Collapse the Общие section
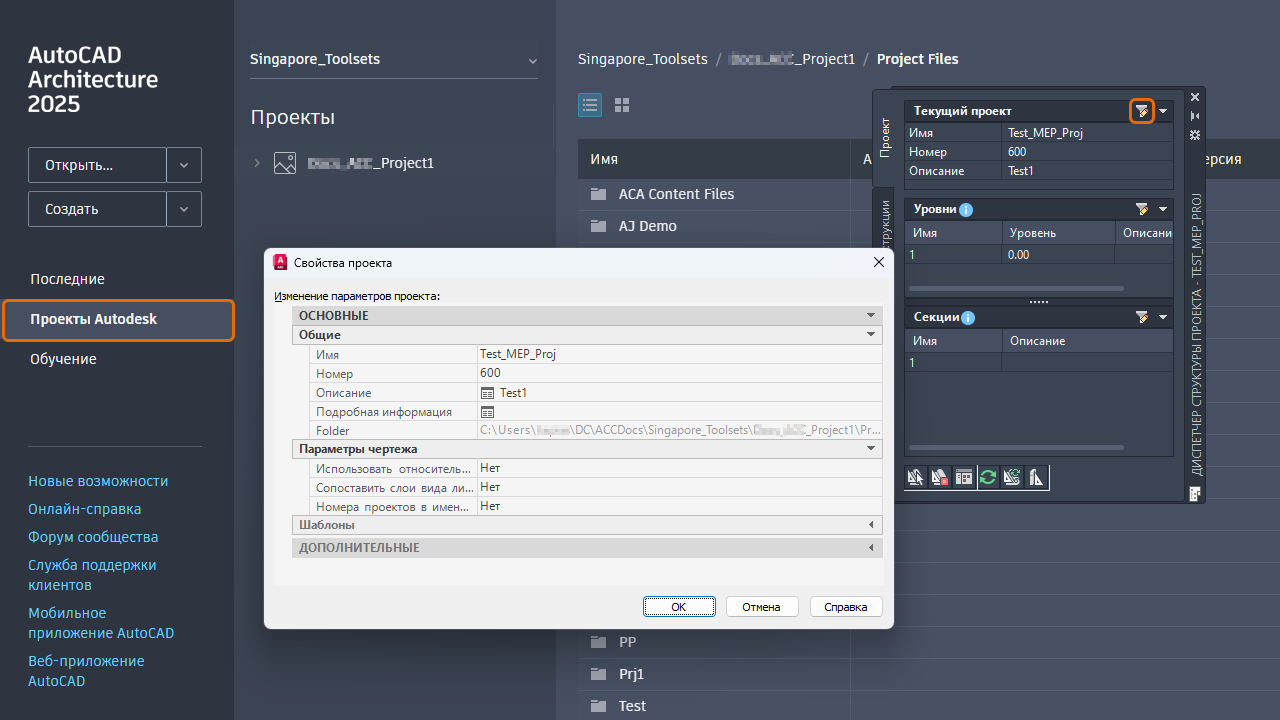Viewport: 1280px width, 720px height. [x=871, y=335]
